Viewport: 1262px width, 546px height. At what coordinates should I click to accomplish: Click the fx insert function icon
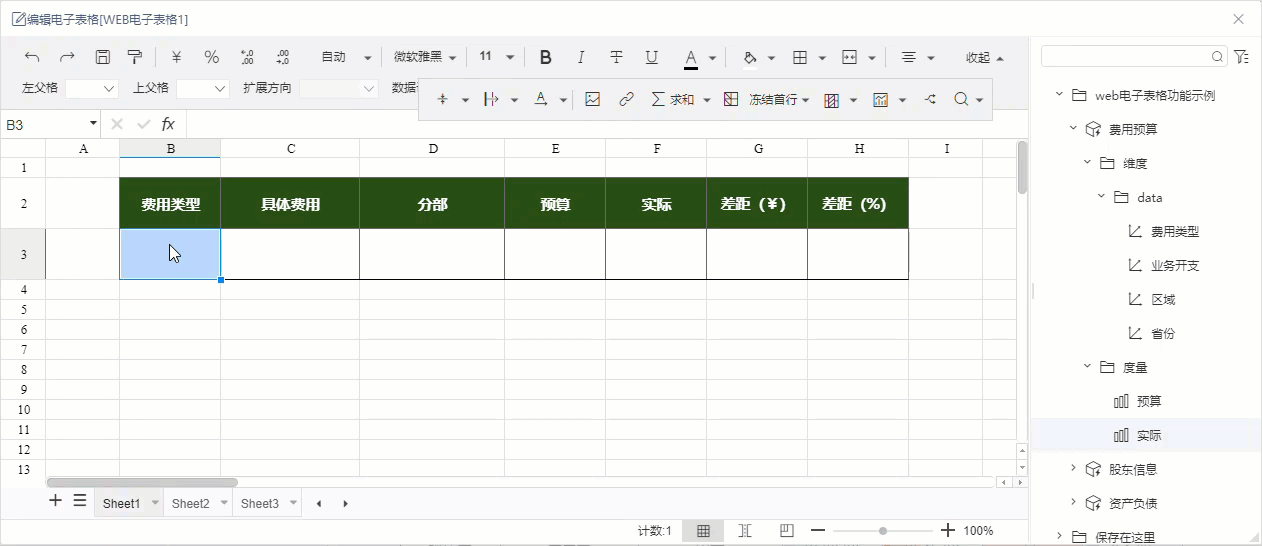point(168,124)
